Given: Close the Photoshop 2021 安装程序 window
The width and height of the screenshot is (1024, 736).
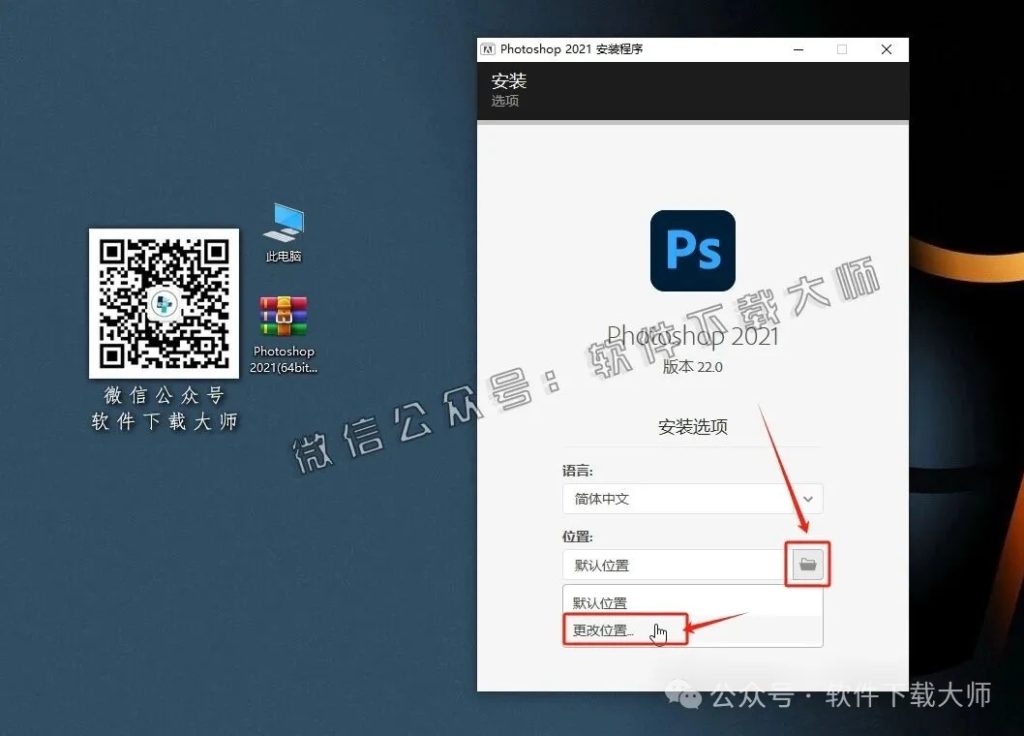Looking at the screenshot, I should (x=884, y=48).
